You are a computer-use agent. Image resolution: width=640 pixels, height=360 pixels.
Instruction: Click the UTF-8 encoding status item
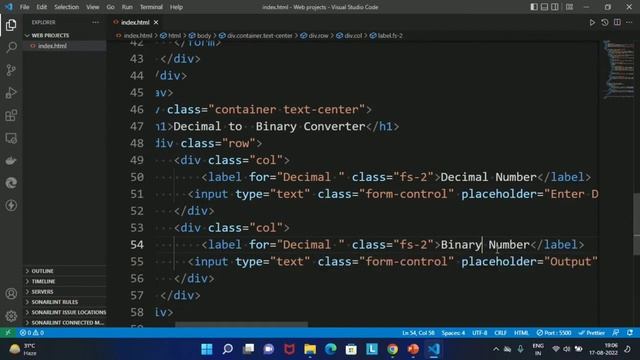coord(480,333)
